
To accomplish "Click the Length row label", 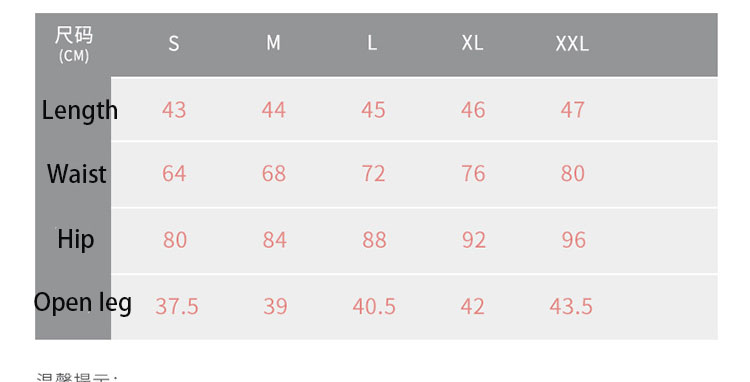I will point(79,110).
